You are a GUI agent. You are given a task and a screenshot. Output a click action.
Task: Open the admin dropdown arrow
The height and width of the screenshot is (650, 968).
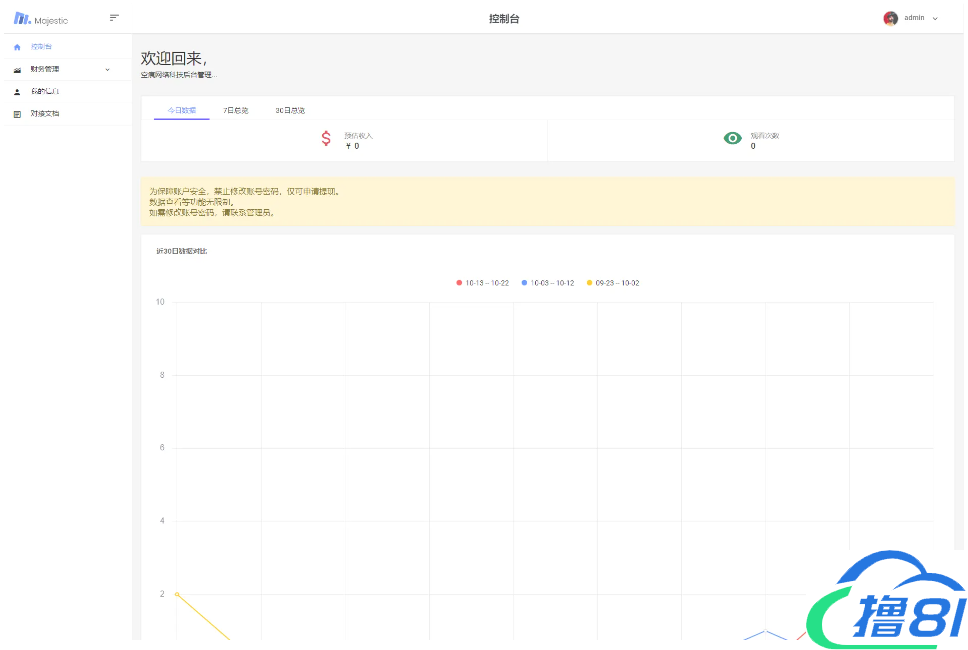(x=935, y=18)
